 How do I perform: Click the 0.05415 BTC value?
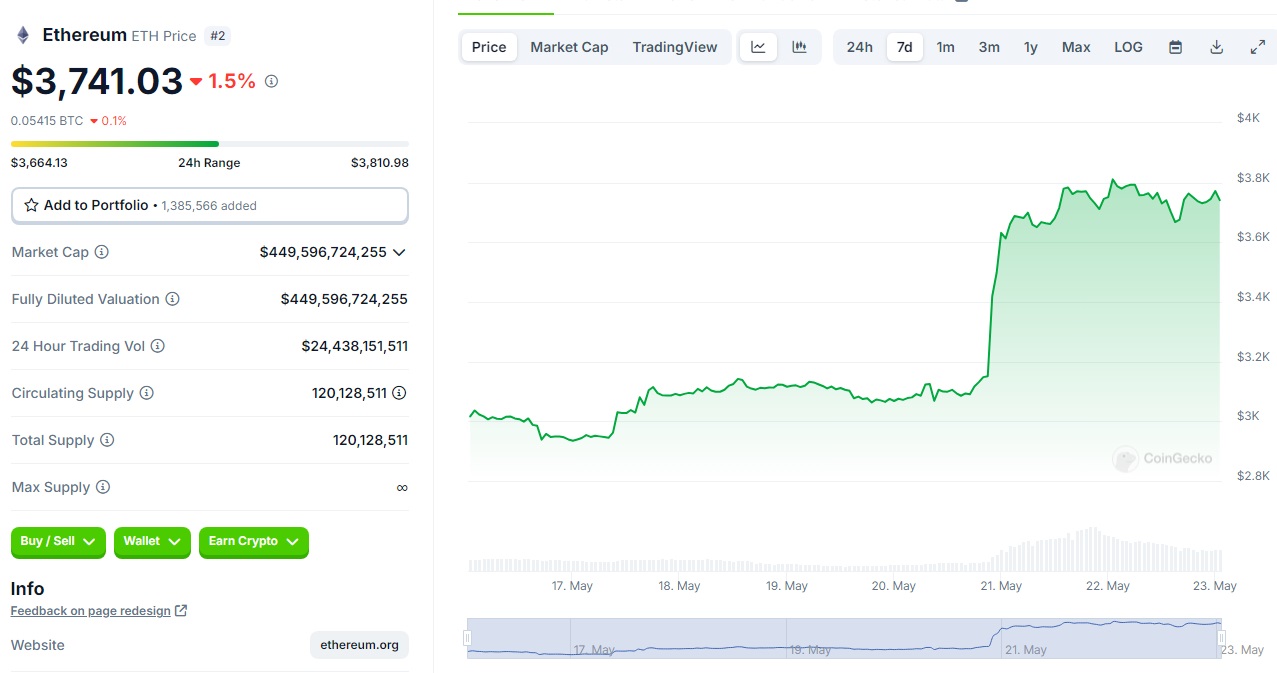(x=47, y=121)
